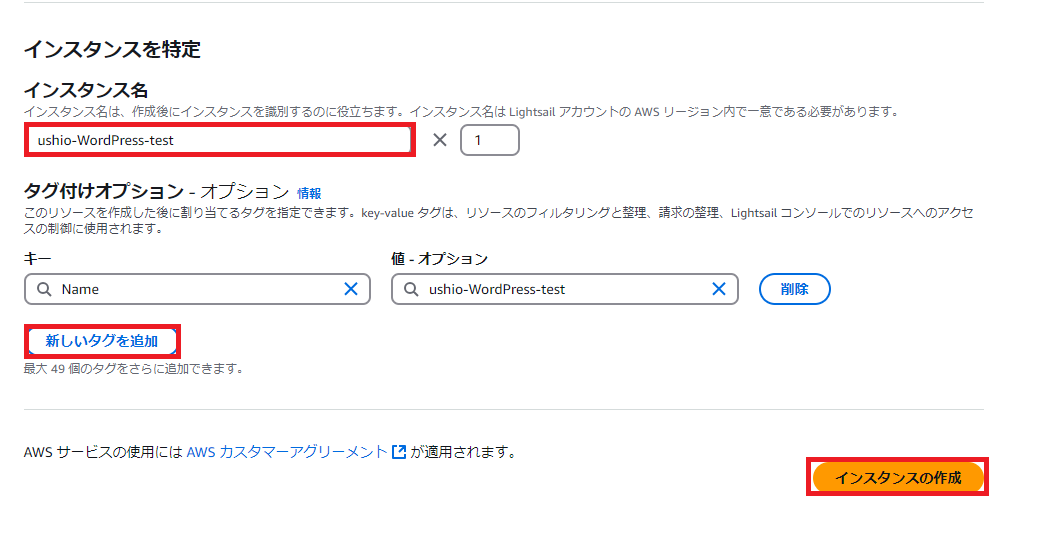Screen dimensions: 1037x533
Task: Click the 削除 button to remove the tag
Action: click(x=794, y=289)
